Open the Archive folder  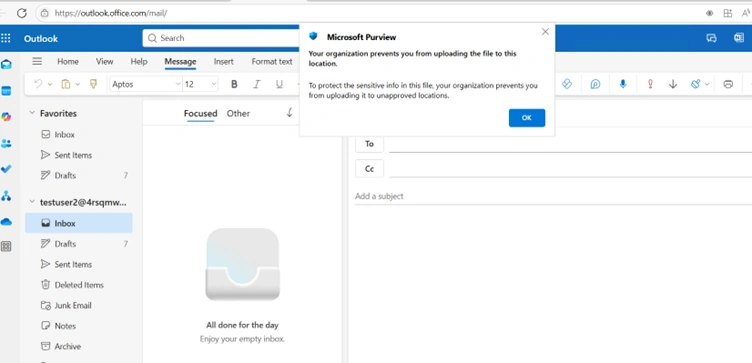click(79, 346)
